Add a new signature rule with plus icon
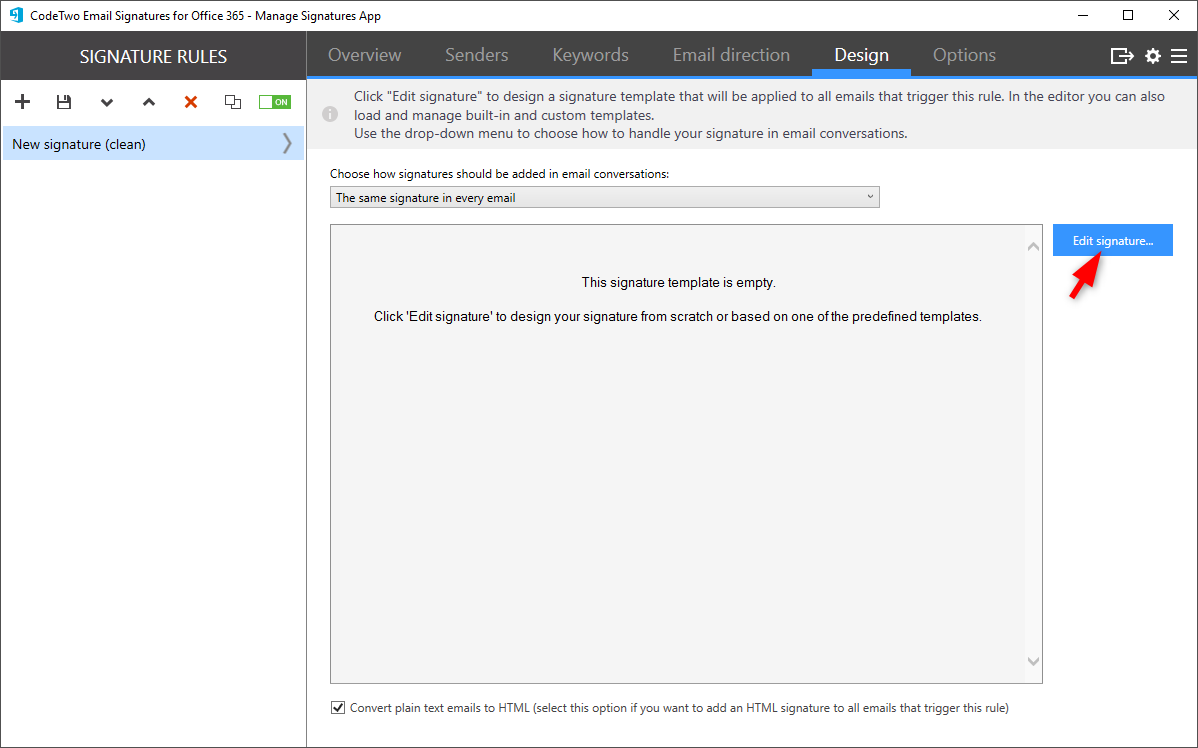The height and width of the screenshot is (748, 1198). click(22, 102)
